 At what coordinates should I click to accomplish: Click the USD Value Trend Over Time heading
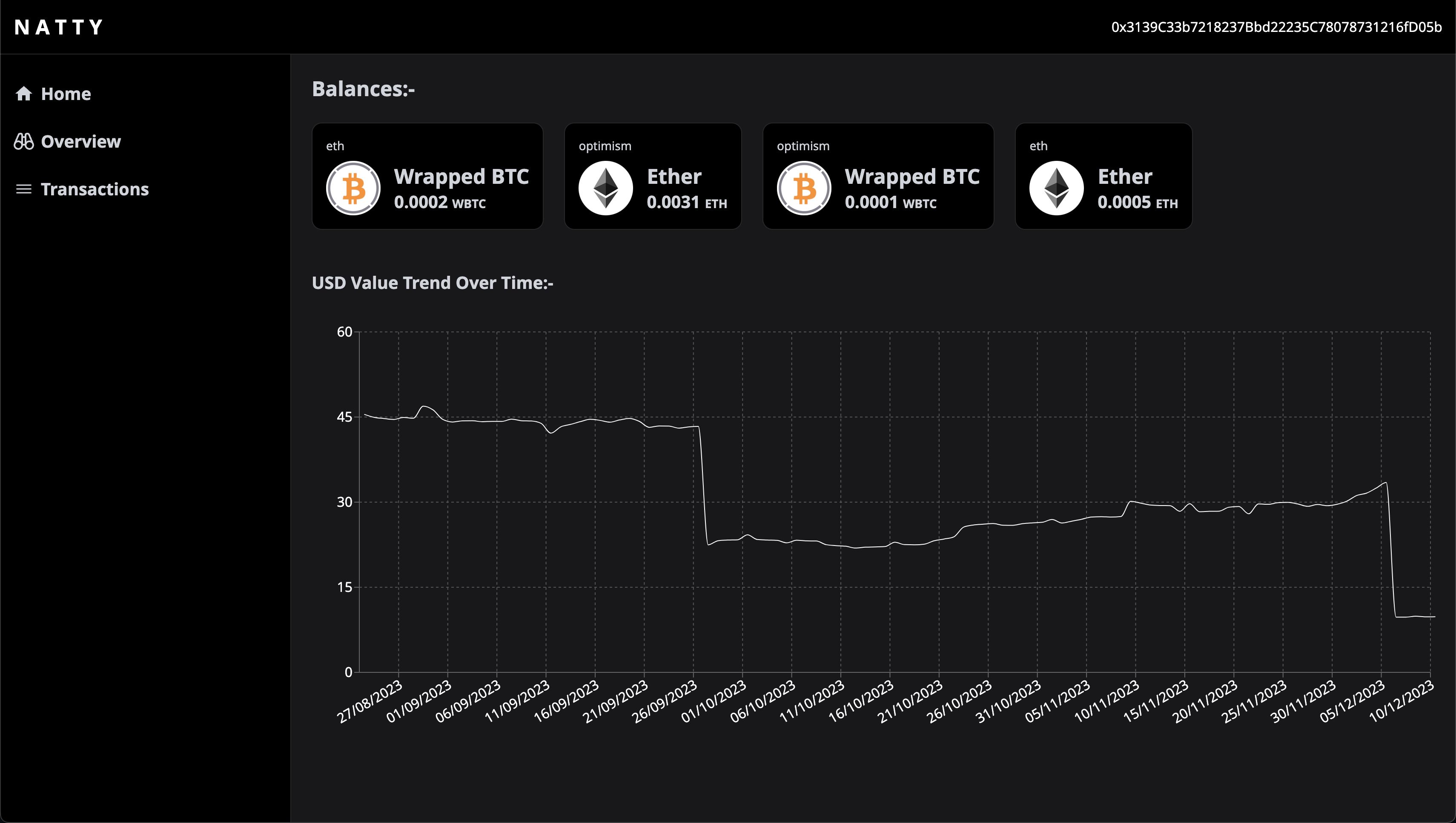[x=433, y=283]
